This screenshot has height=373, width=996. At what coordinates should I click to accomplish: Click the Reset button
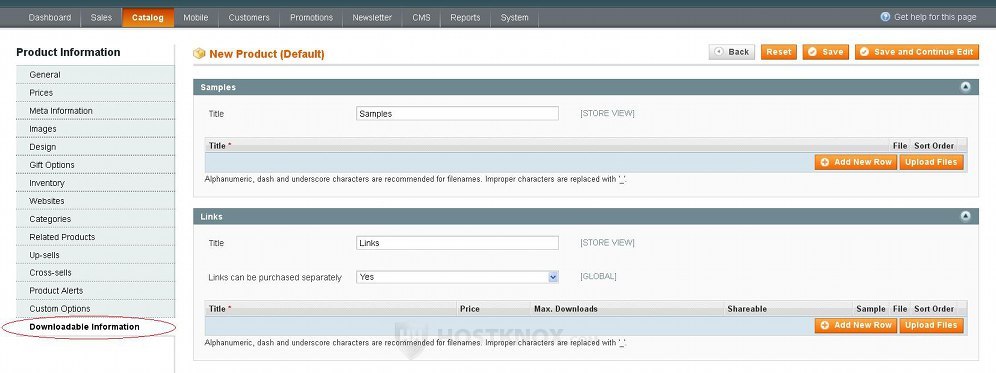point(778,52)
